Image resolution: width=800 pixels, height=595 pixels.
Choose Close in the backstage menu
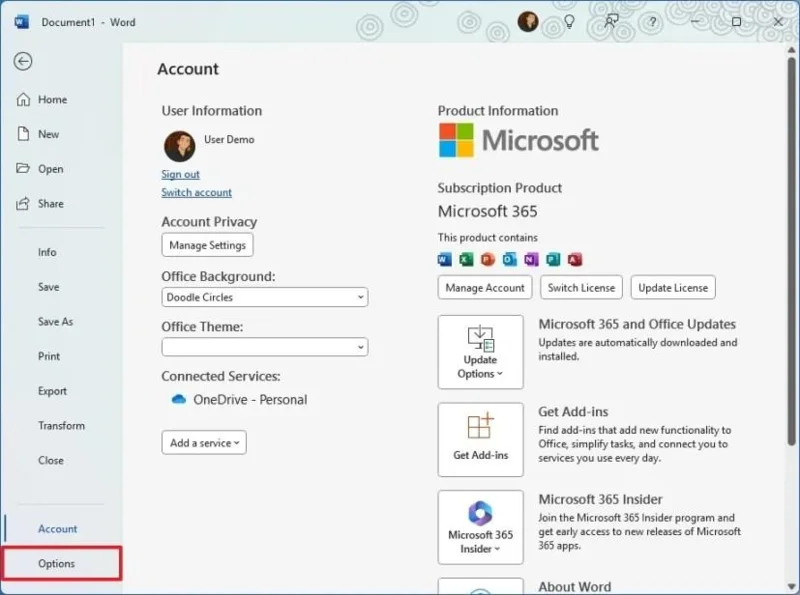click(x=51, y=460)
